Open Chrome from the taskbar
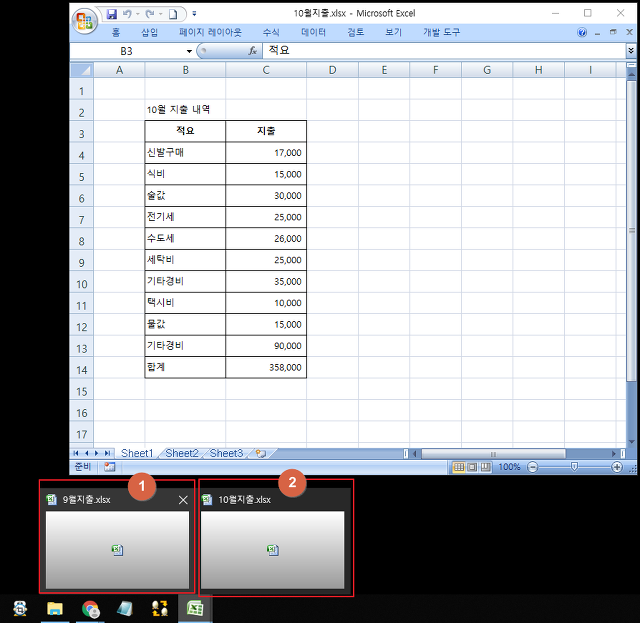 (x=91, y=608)
